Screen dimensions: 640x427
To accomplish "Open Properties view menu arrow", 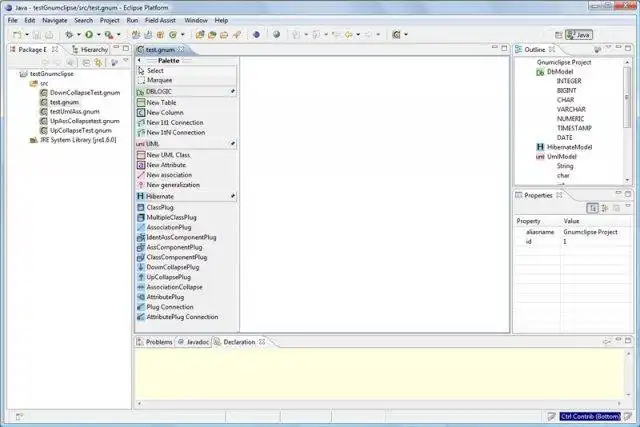I will click(x=628, y=207).
